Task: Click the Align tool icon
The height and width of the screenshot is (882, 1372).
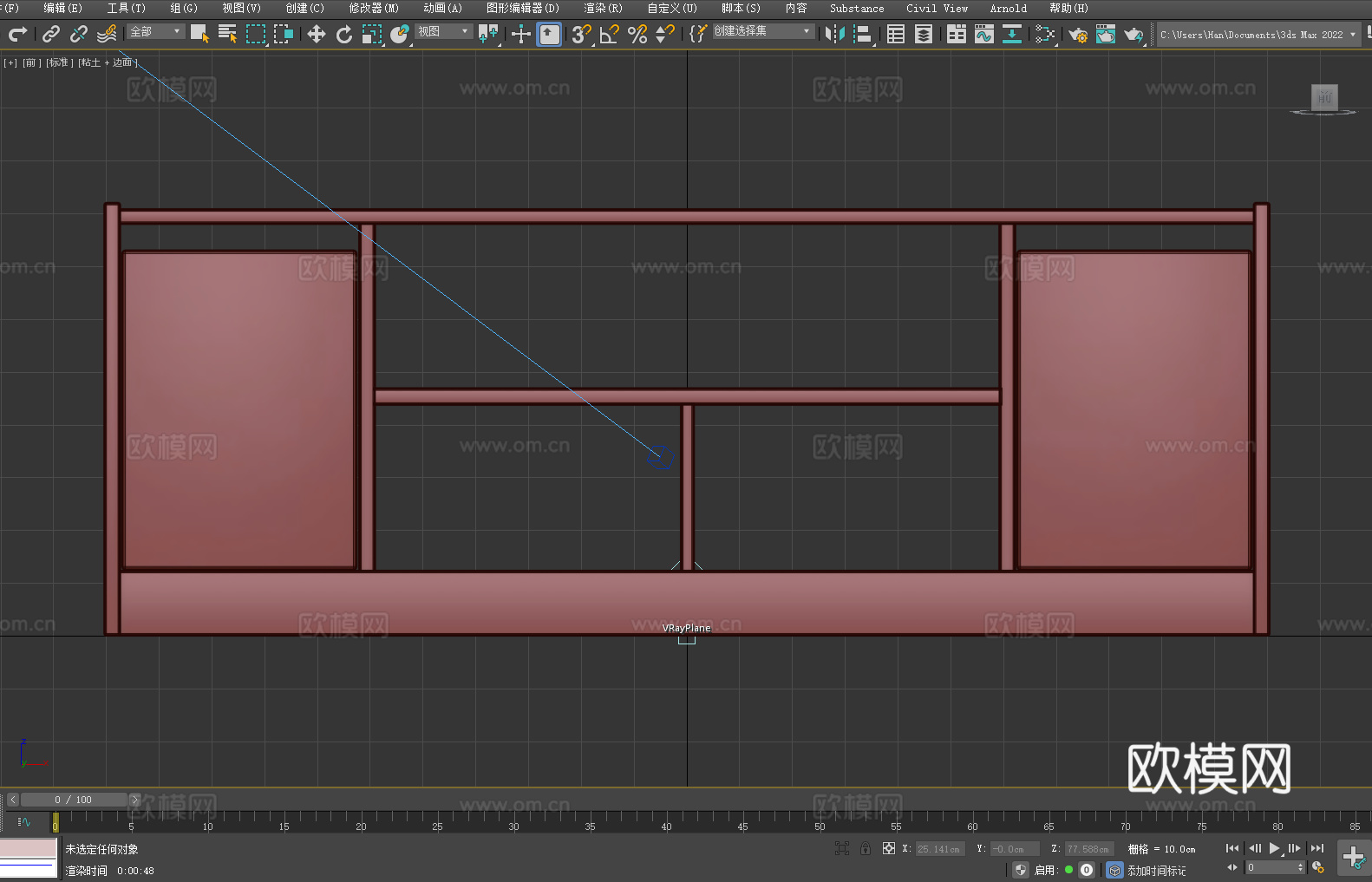Action: (863, 34)
